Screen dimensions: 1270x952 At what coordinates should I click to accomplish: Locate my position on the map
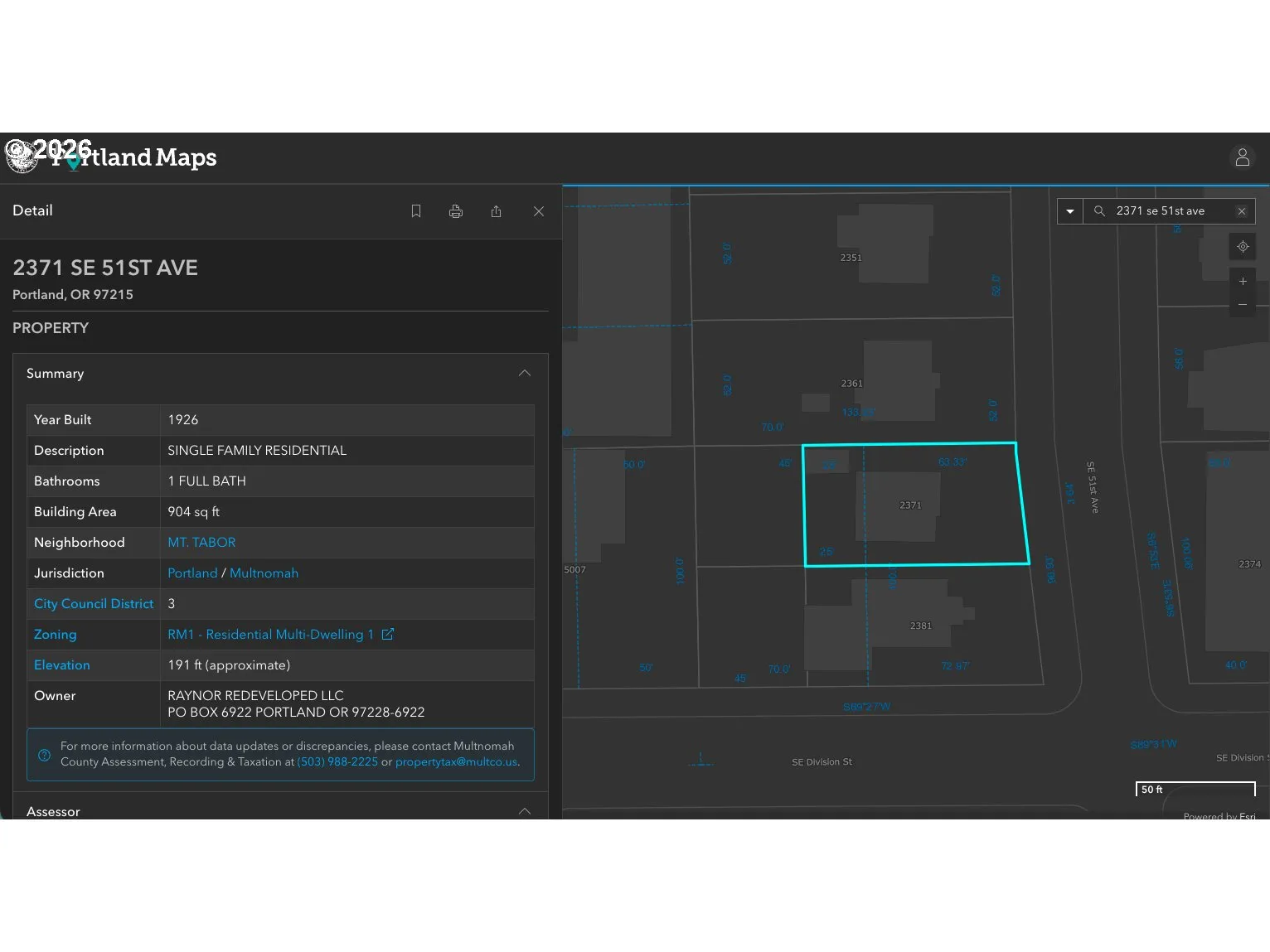(1243, 247)
